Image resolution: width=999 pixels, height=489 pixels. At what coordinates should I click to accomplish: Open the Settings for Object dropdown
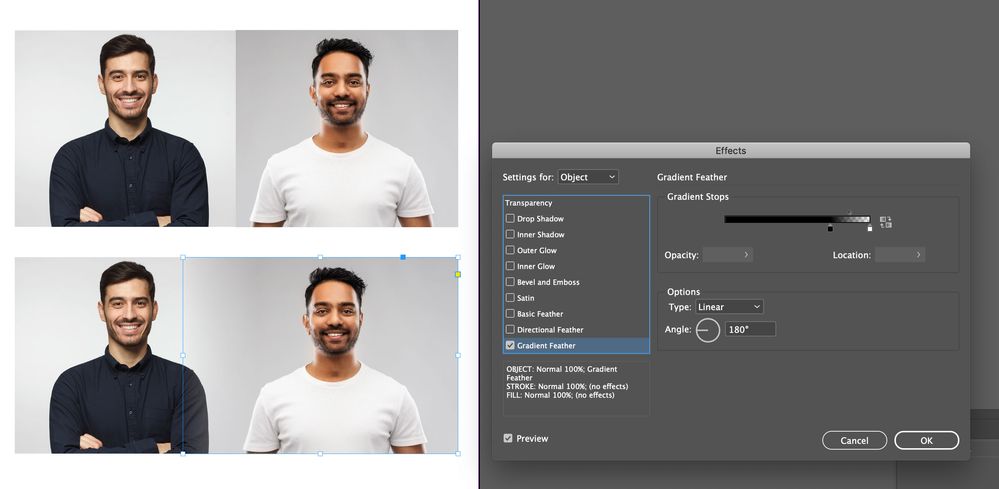point(588,177)
